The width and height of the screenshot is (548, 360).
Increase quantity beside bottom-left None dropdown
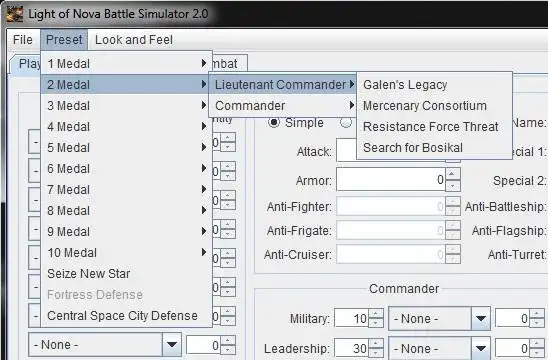(x=228, y=341)
